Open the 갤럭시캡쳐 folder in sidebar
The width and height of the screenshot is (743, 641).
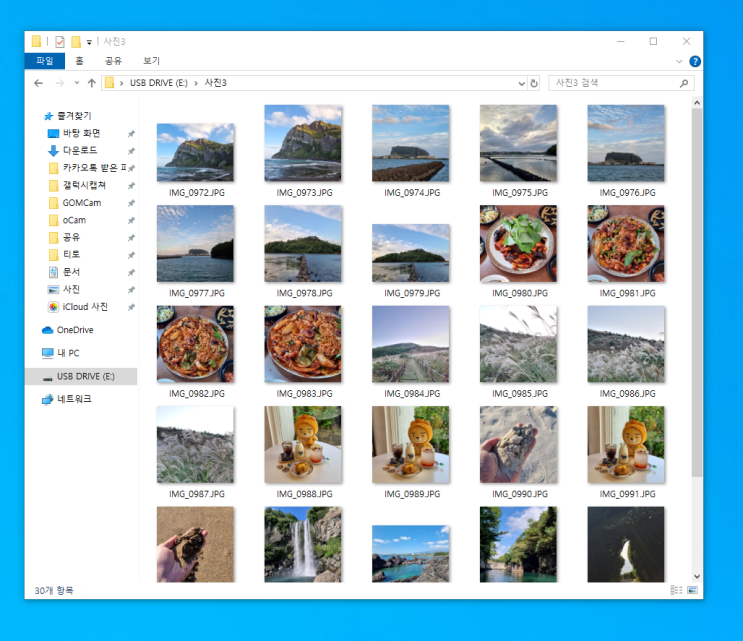(x=84, y=185)
